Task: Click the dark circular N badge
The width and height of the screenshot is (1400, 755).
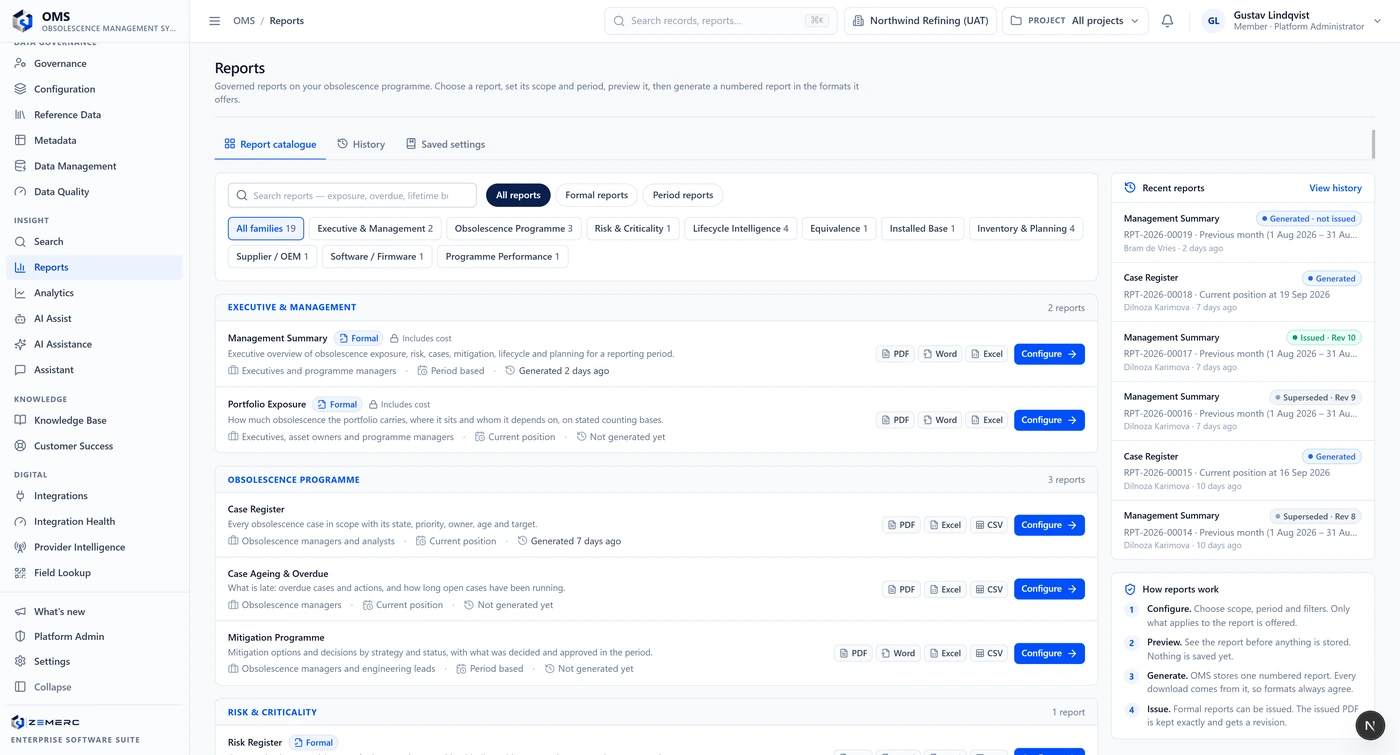Action: coord(1371,726)
